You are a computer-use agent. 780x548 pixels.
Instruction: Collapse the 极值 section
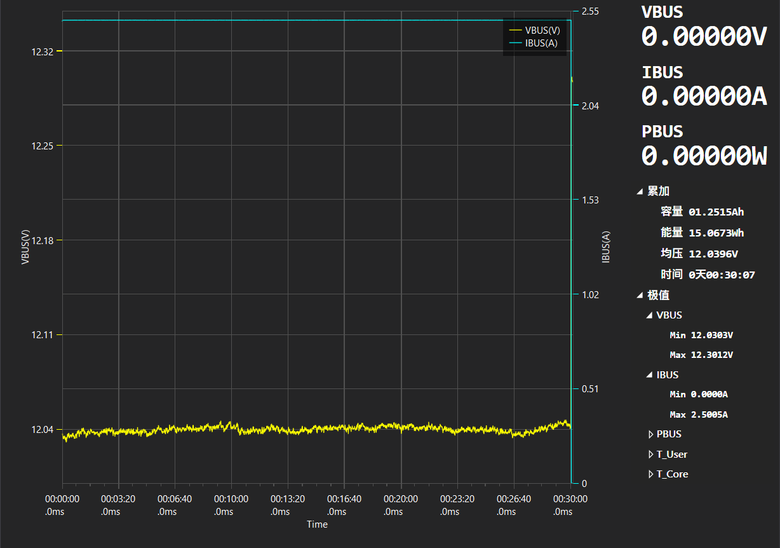click(x=640, y=295)
